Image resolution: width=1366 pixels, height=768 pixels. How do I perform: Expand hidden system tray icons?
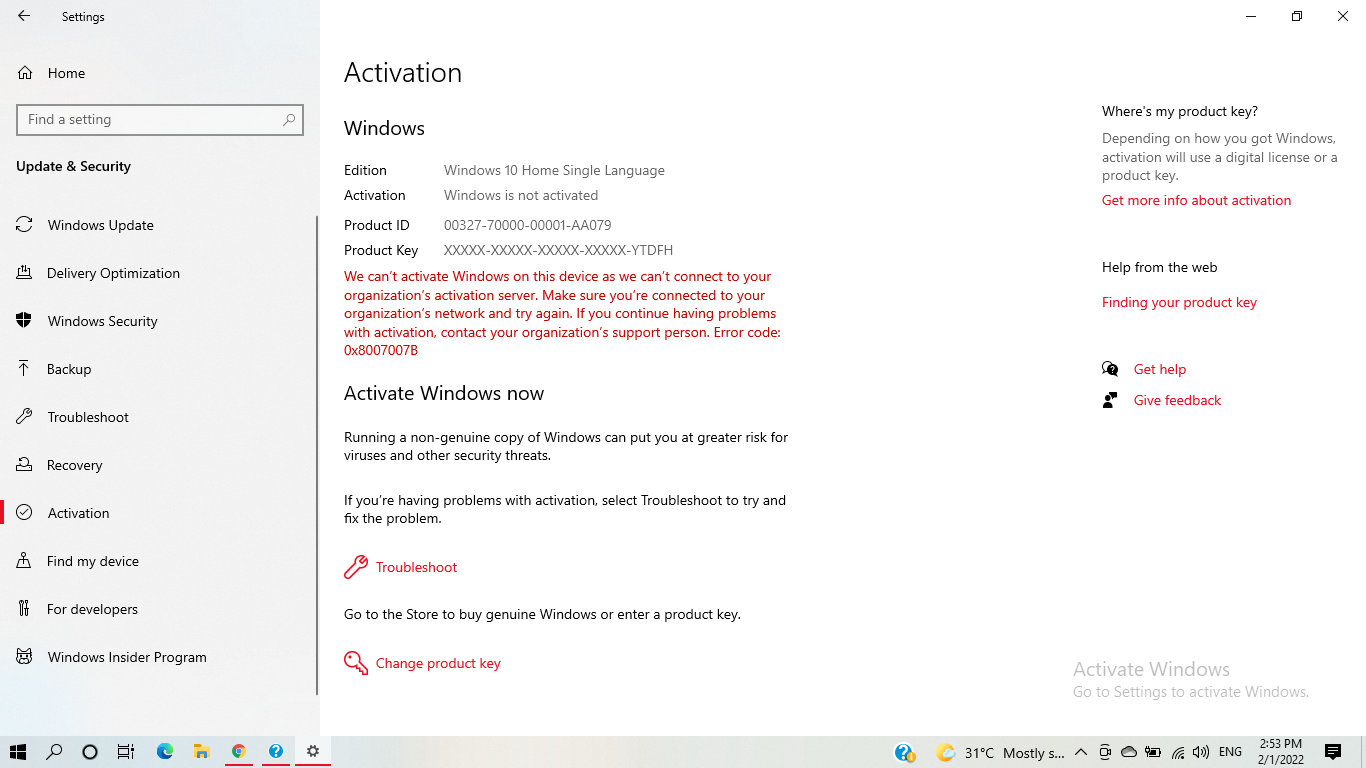coord(1080,751)
